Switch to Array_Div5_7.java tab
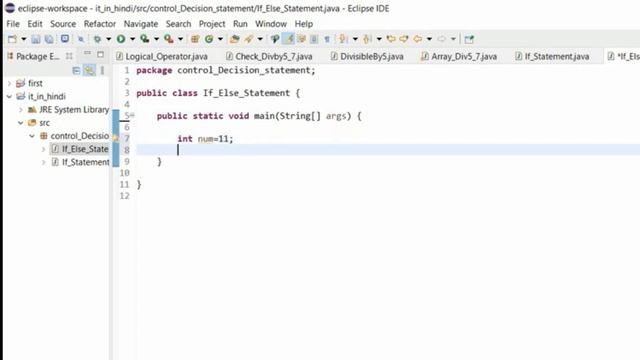Screen dimensions: 640x360 459,56
